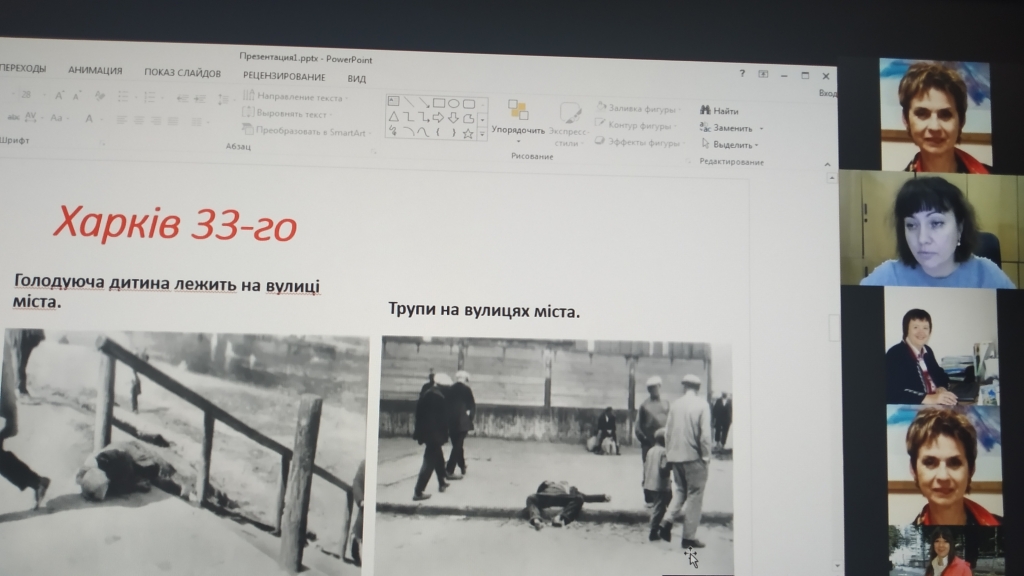Open the Выровнять текст dropdown
This screenshot has height=576, width=1024.
[287, 114]
